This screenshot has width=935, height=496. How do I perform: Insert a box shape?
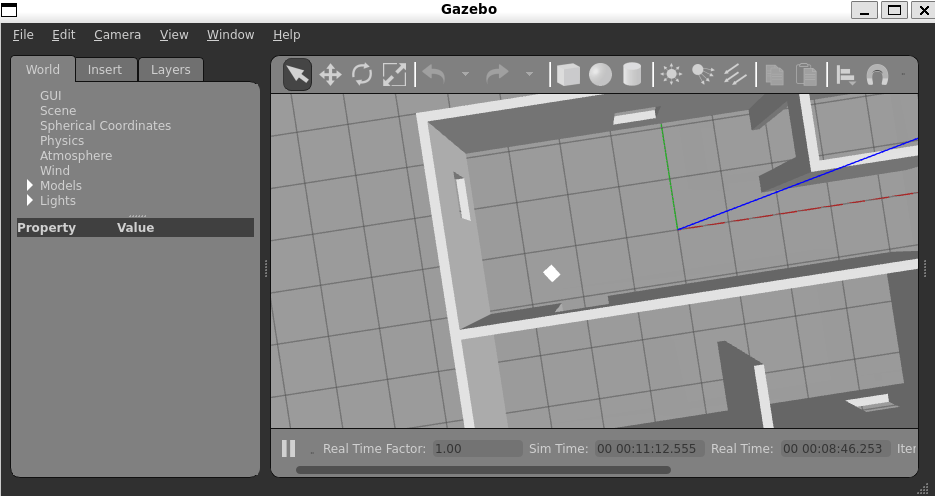568,75
